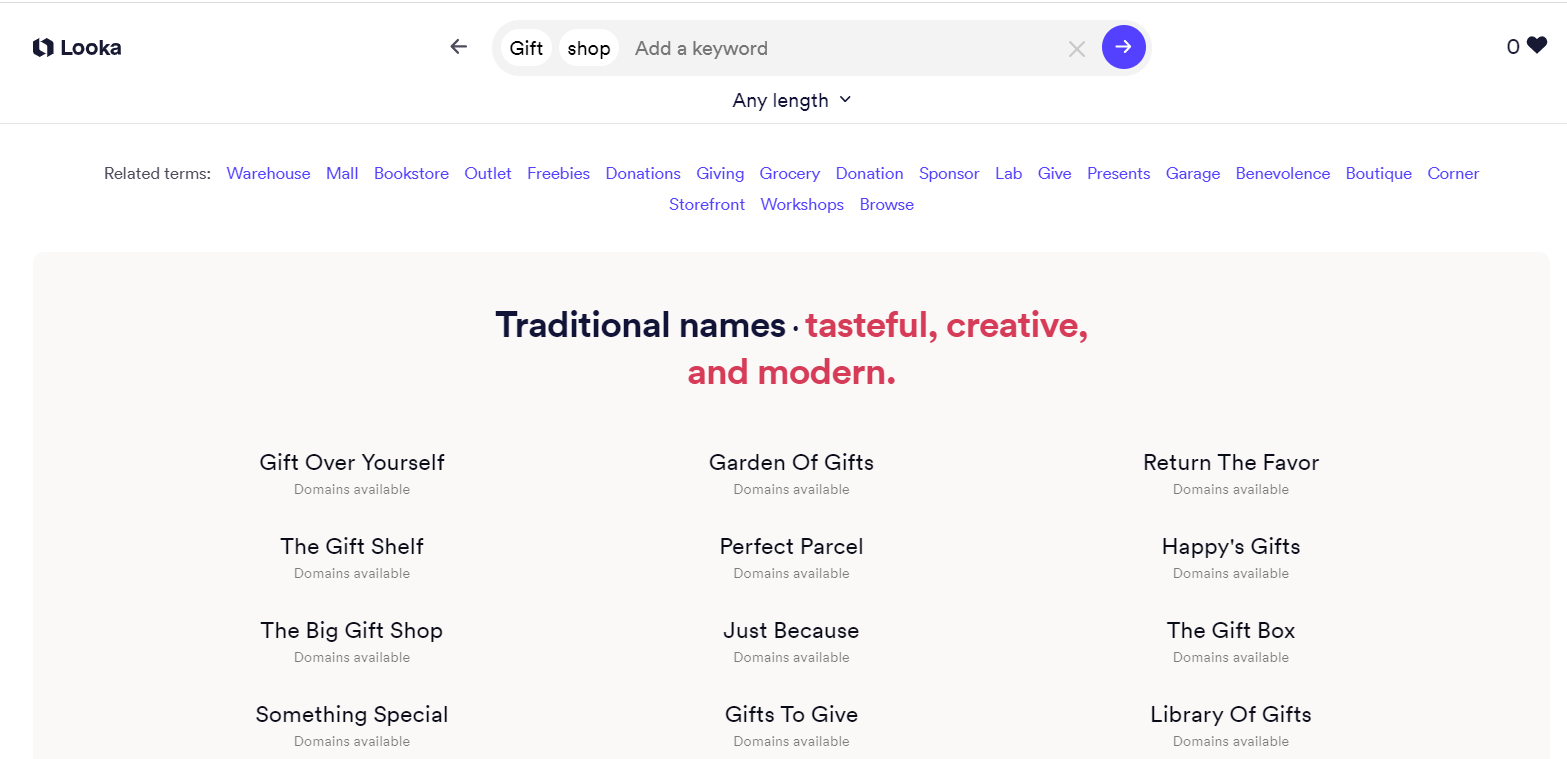Choose the name Gift Over Yourself
The height and width of the screenshot is (759, 1567).
[352, 462]
